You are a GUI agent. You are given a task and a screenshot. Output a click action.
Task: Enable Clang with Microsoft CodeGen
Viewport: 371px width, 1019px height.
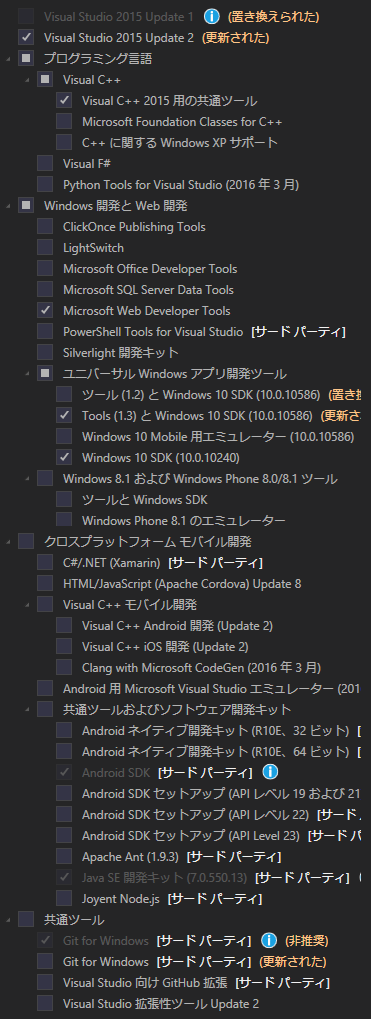pos(64,667)
